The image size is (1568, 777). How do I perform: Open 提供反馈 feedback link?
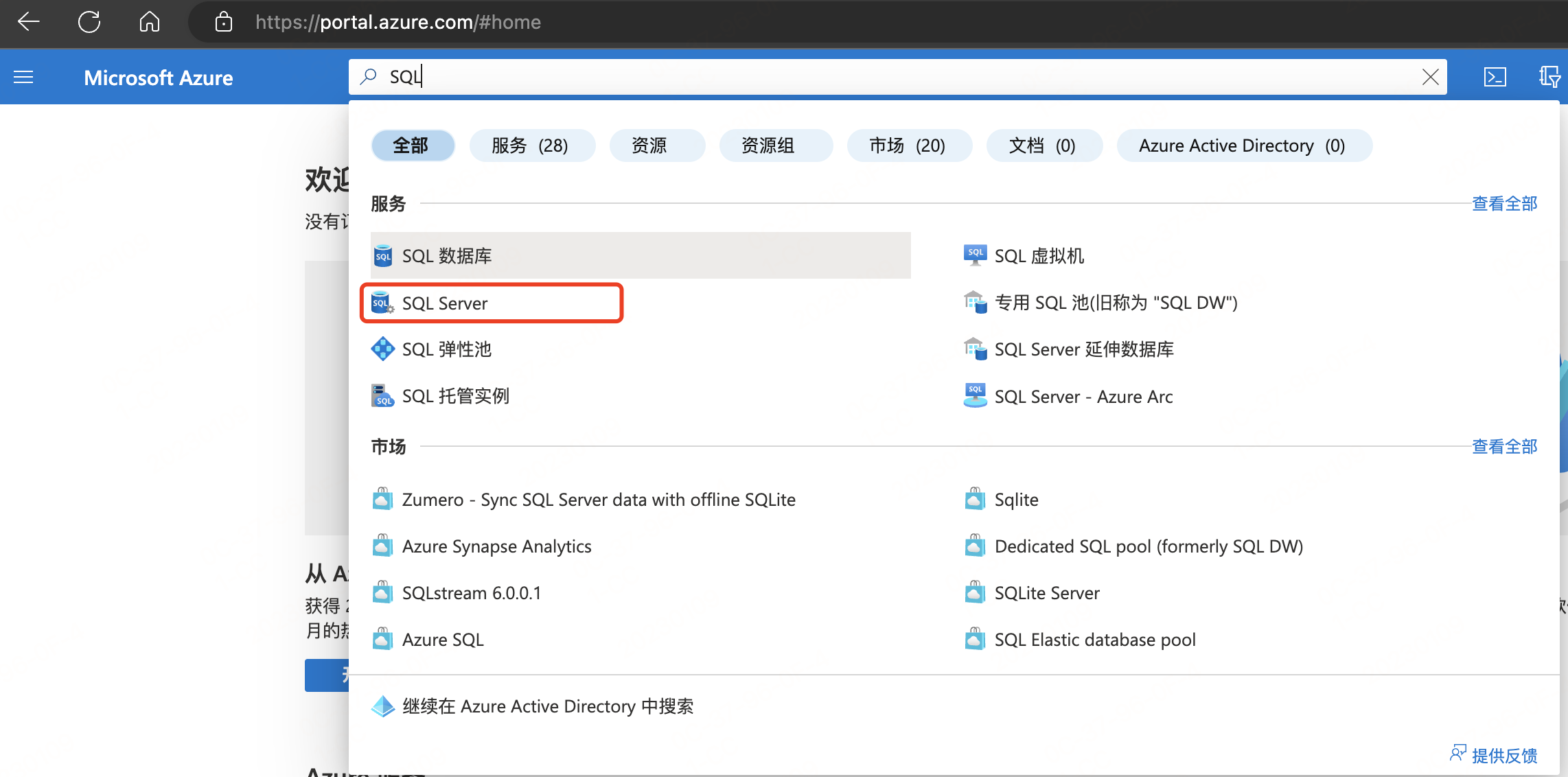point(1504,756)
